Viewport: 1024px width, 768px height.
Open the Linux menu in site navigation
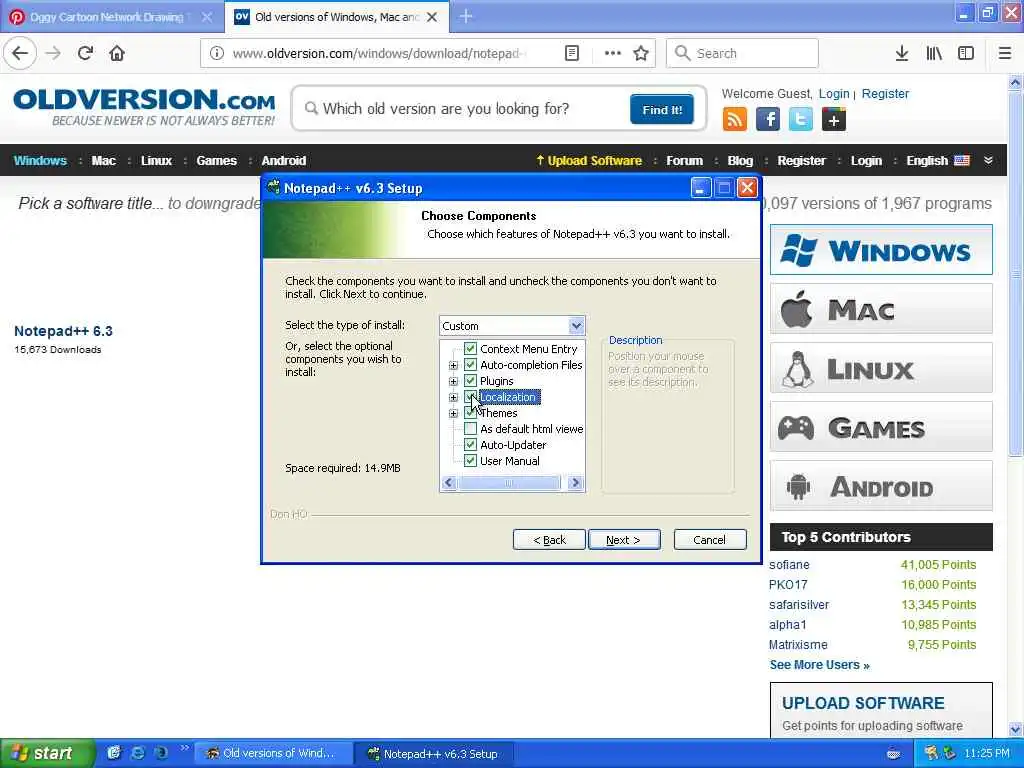pos(156,160)
